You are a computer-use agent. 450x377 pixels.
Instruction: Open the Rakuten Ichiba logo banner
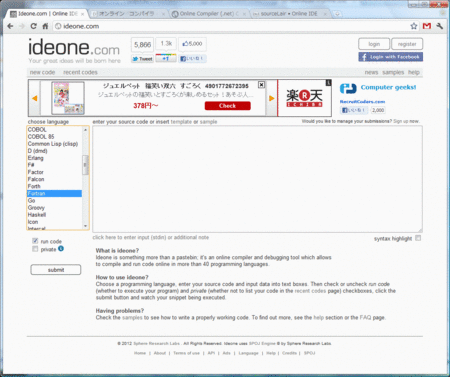pyautogui.click(x=304, y=98)
